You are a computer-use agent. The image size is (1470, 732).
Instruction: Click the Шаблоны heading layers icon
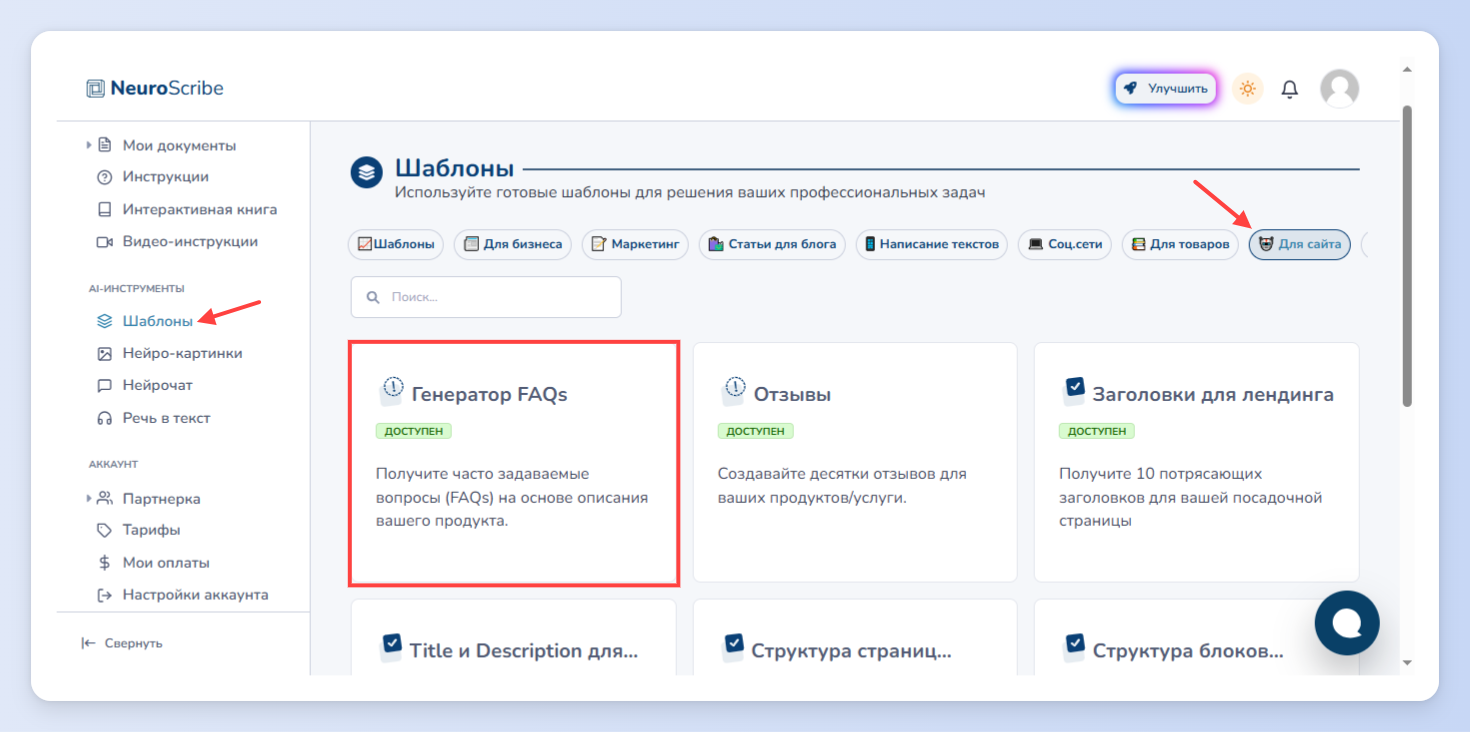pyautogui.click(x=367, y=172)
